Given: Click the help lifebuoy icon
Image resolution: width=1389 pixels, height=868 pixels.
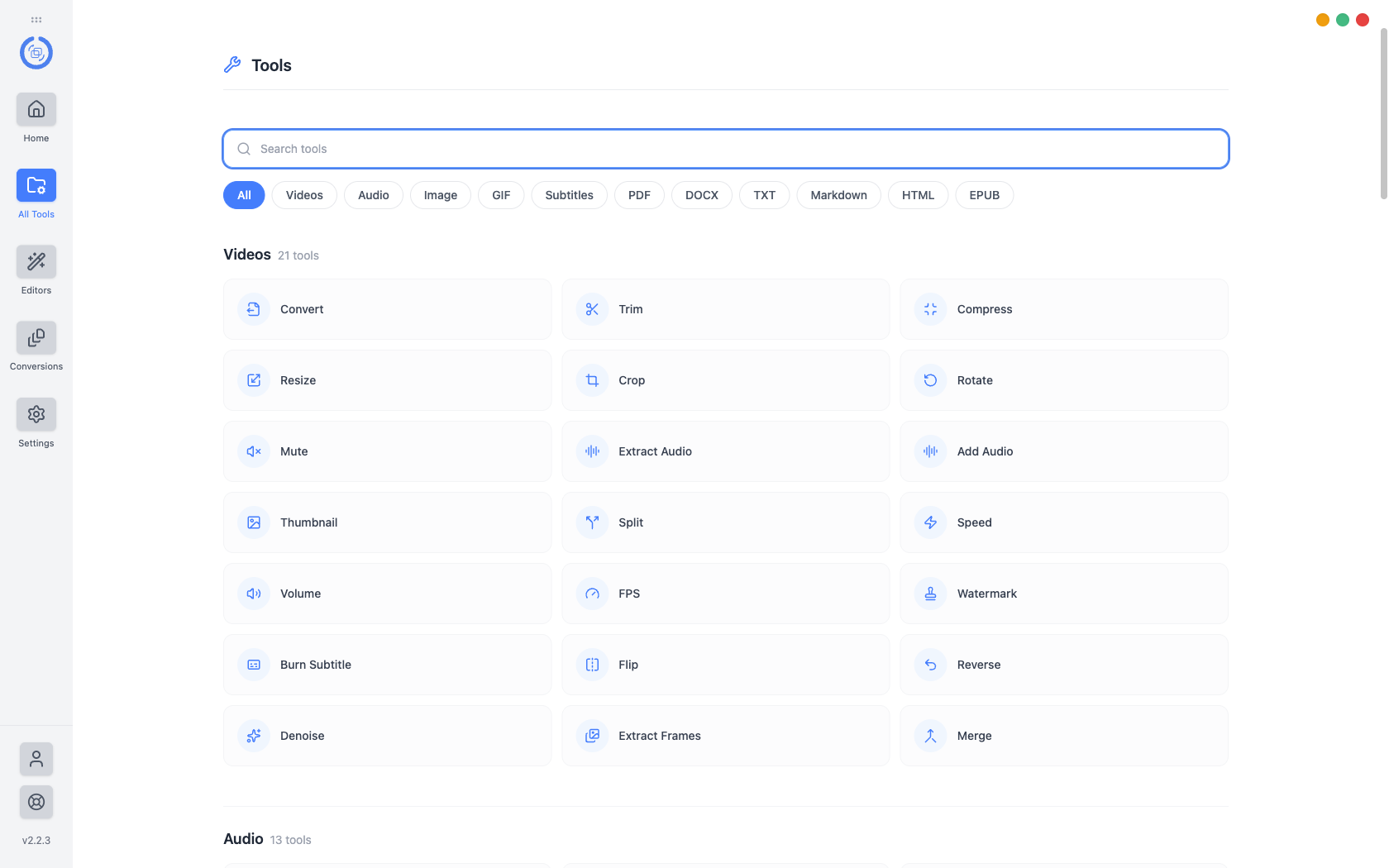Looking at the screenshot, I should click(x=36, y=802).
